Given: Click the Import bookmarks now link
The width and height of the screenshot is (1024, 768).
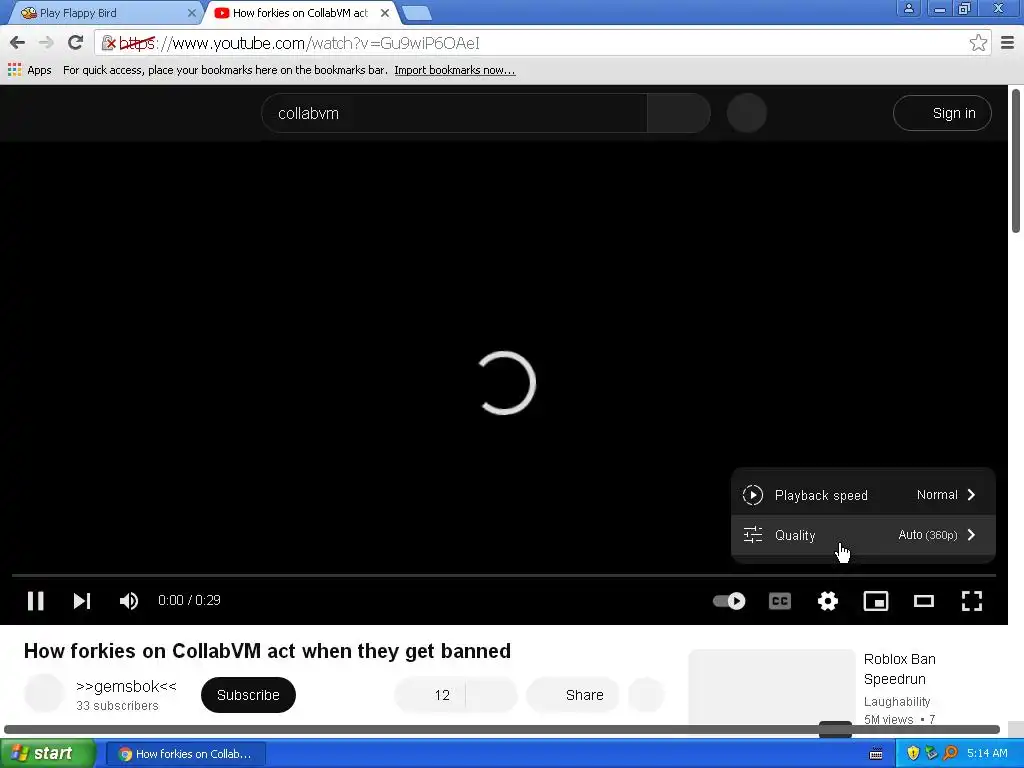Looking at the screenshot, I should [x=455, y=70].
